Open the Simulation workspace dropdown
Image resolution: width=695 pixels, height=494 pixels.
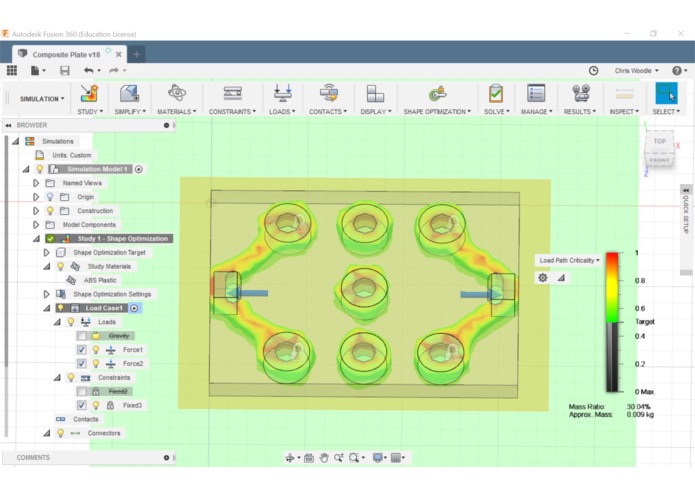[42, 99]
